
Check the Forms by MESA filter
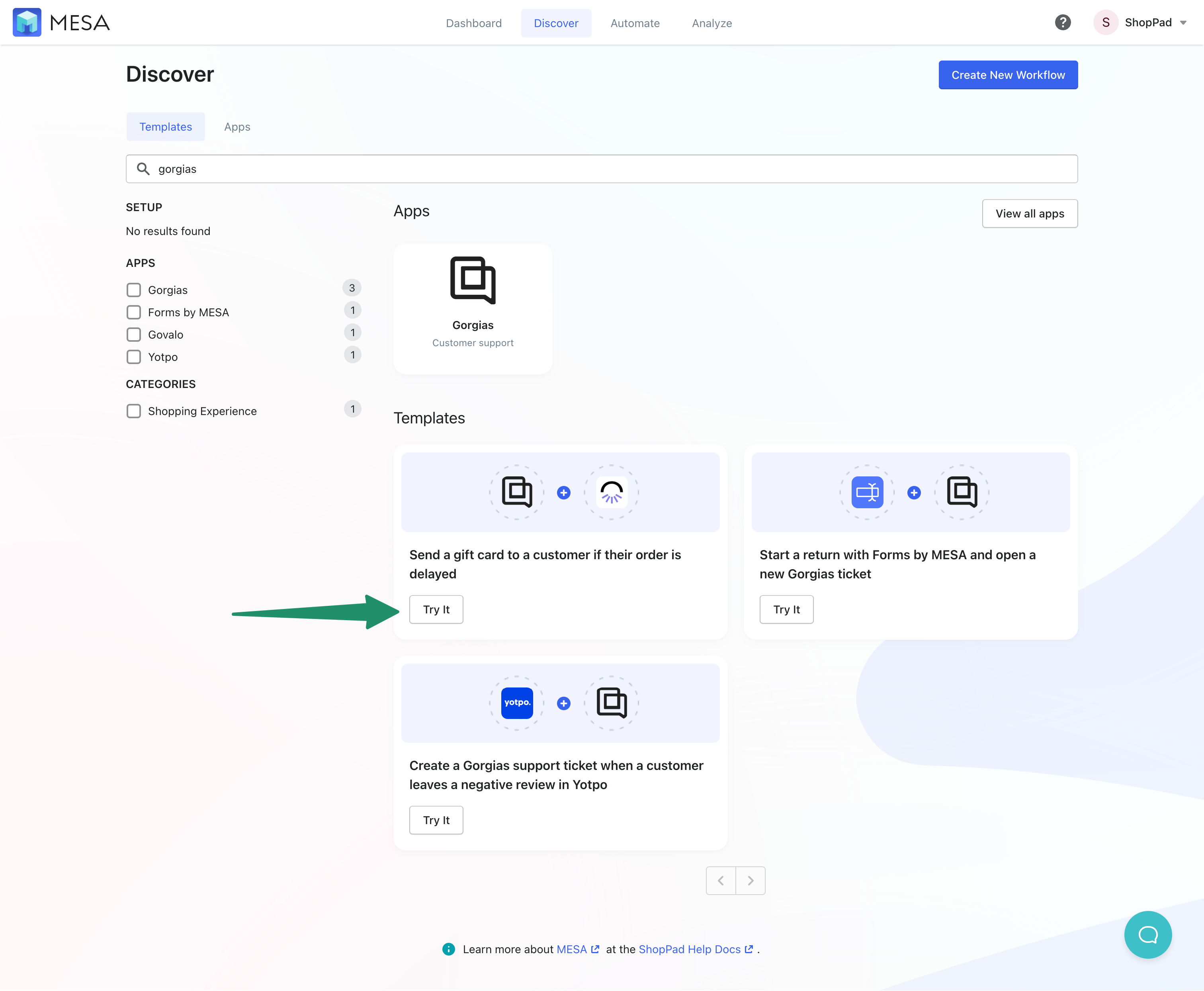(133, 312)
